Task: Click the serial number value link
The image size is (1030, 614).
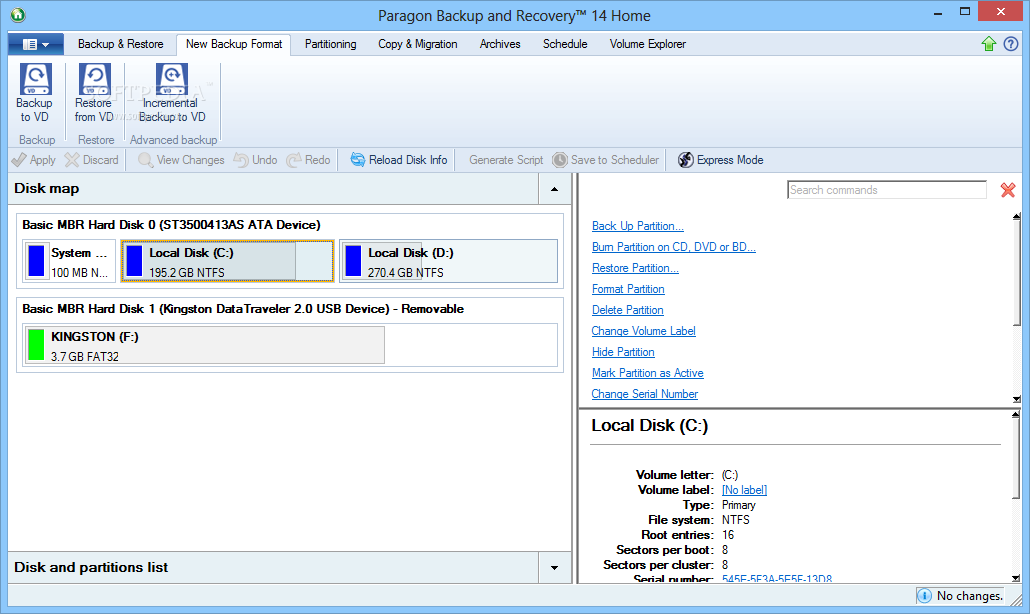Action: click(x=776, y=579)
